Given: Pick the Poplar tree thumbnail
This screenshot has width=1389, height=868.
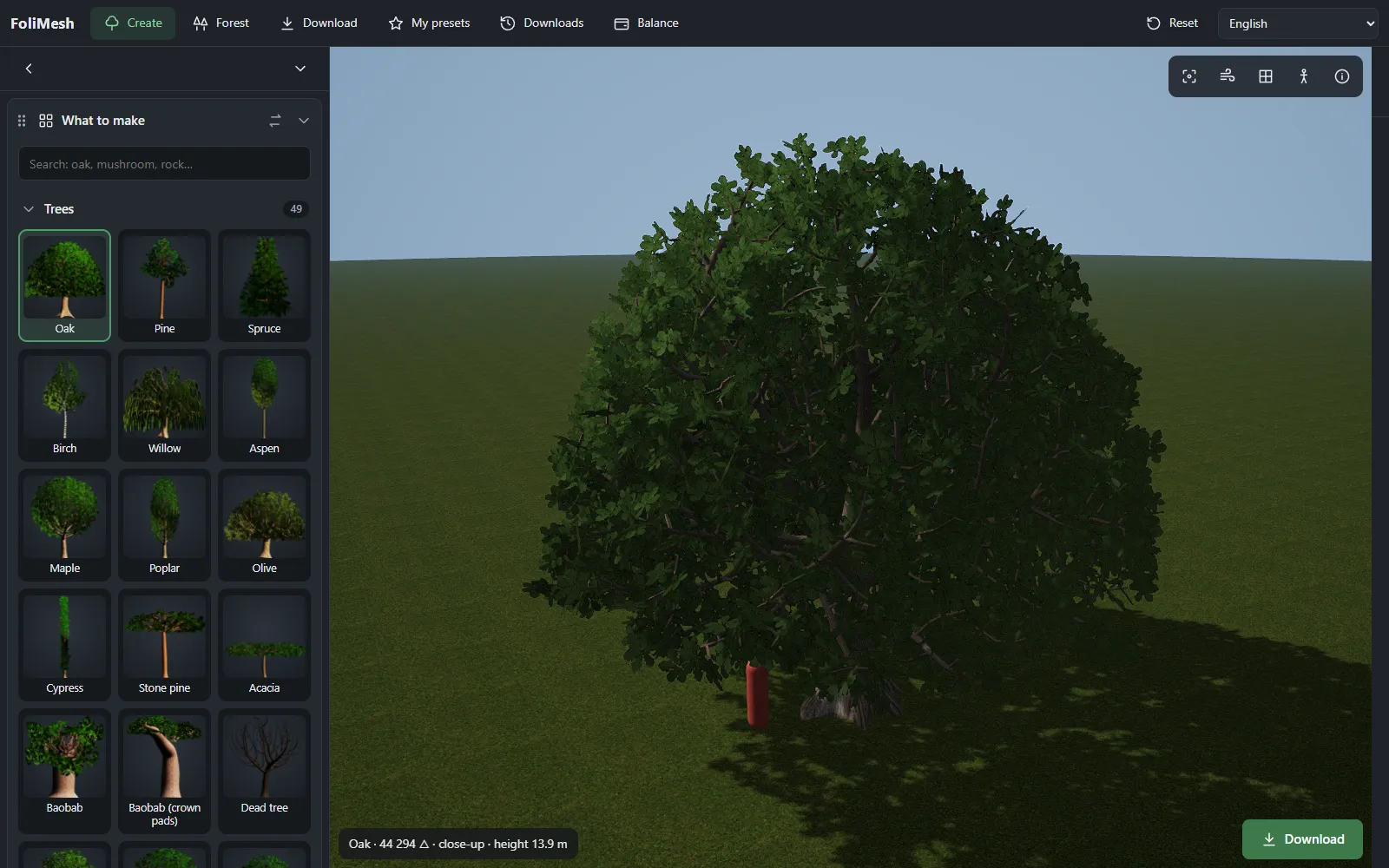Looking at the screenshot, I should coord(165,525).
